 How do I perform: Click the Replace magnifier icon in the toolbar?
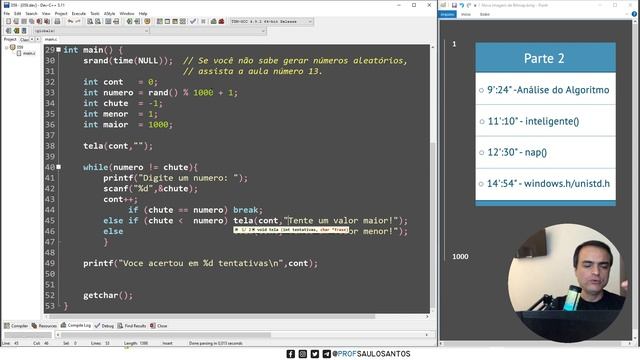point(98,21)
